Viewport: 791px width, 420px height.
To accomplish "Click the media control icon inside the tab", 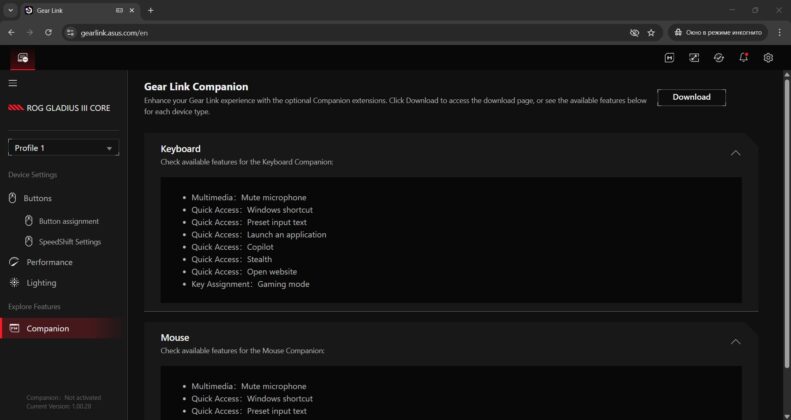I will [x=119, y=10].
